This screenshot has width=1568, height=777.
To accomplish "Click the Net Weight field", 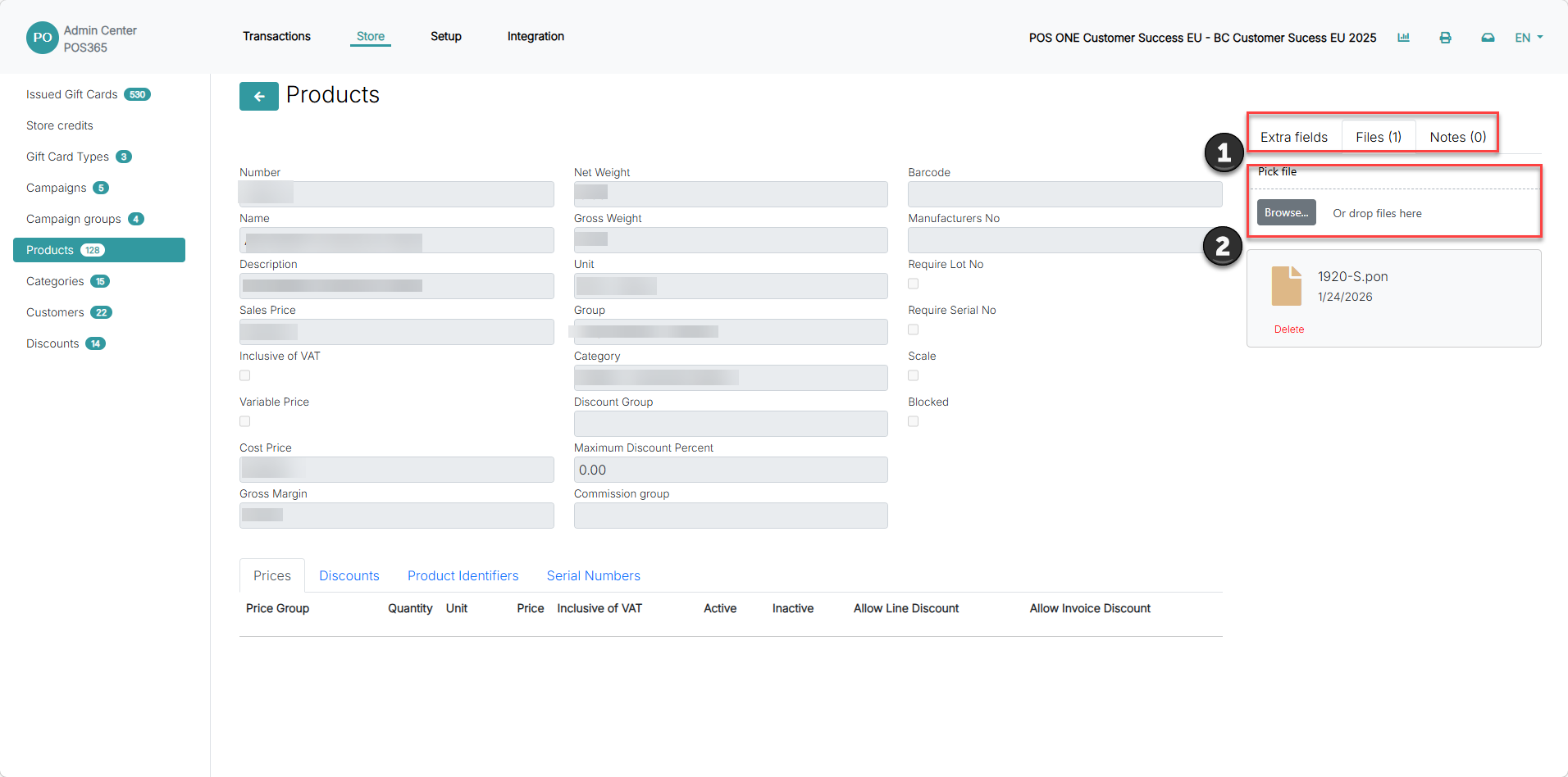I will point(731,193).
